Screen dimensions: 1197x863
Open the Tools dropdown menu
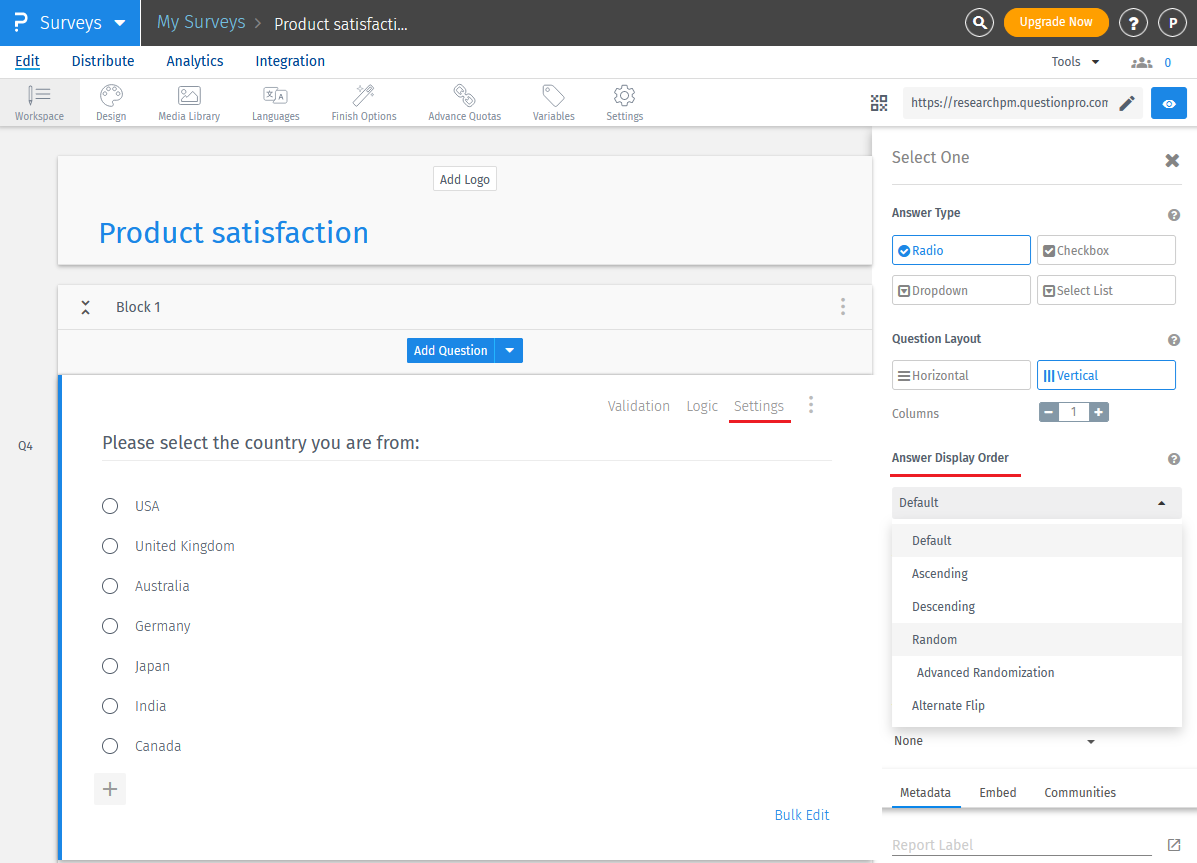(x=1075, y=62)
